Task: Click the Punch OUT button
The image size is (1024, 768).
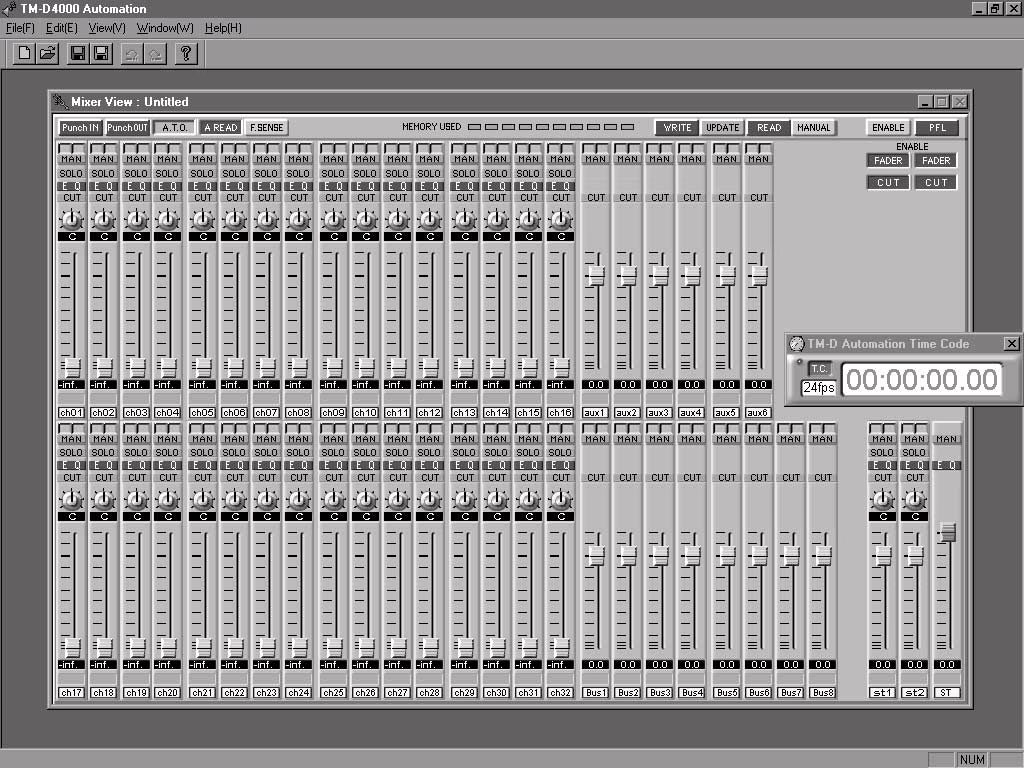Action: 127,127
